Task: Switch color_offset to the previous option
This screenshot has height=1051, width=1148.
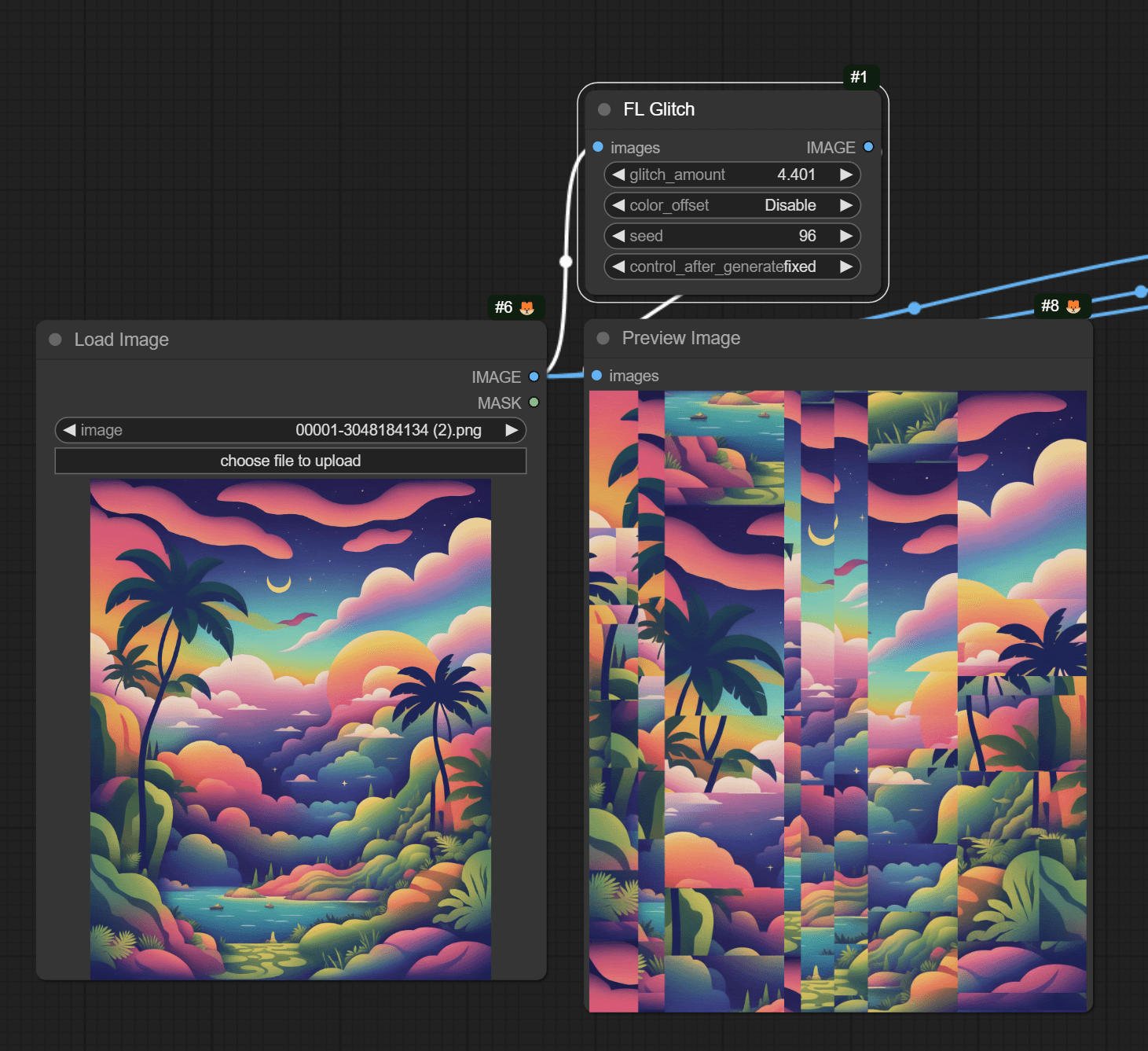Action: pyautogui.click(x=618, y=205)
